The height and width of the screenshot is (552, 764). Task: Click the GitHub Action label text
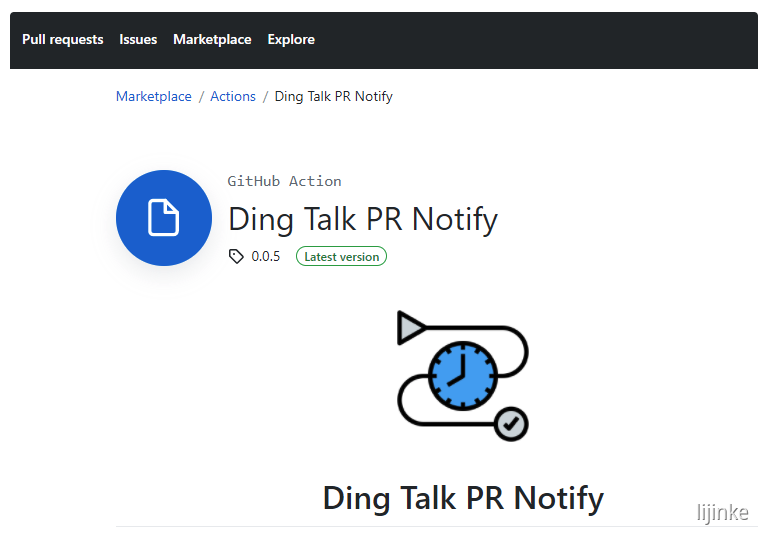click(x=284, y=181)
